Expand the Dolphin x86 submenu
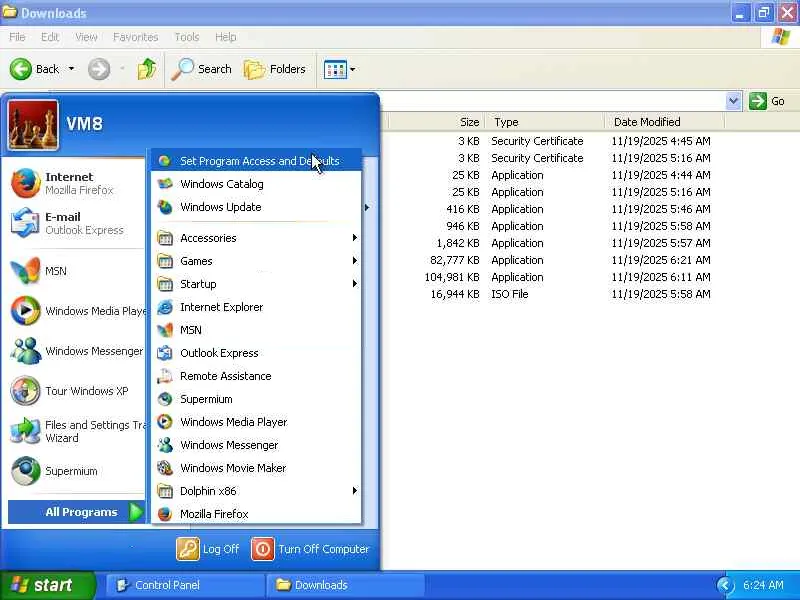The width and height of the screenshot is (800, 600). 256,491
